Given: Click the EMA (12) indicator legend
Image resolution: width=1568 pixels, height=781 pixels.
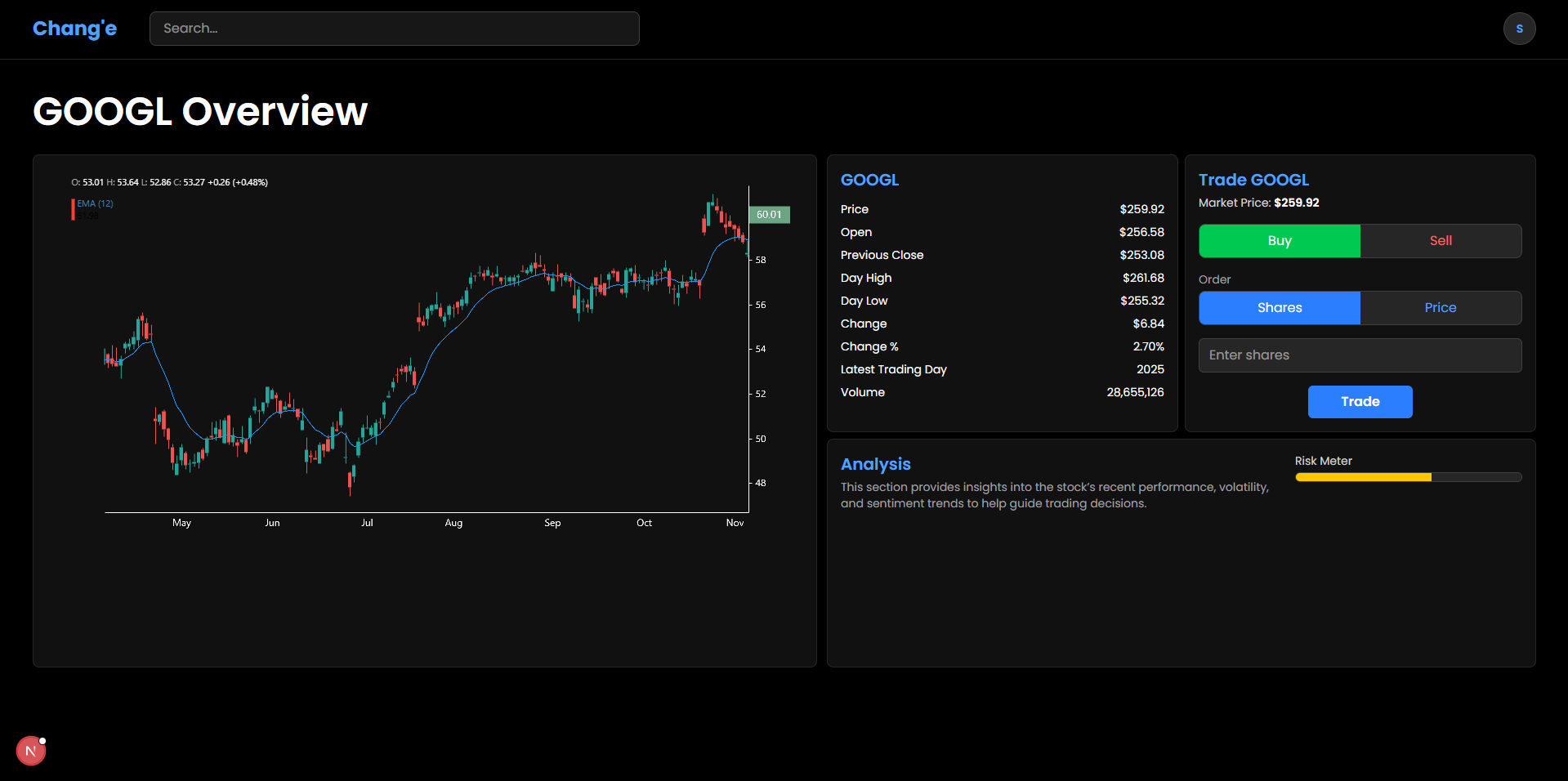Looking at the screenshot, I should [95, 203].
